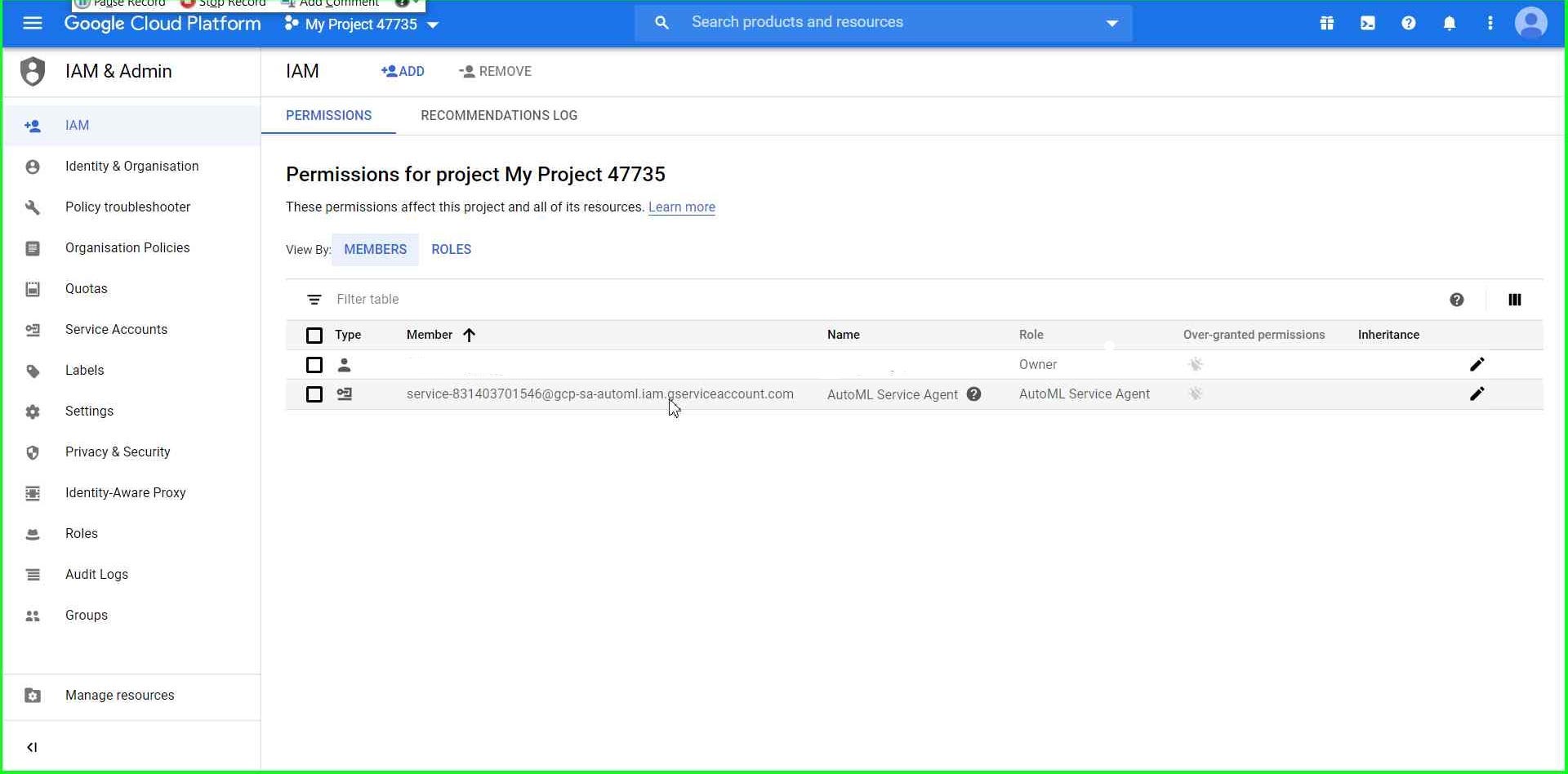1568x774 pixels.
Task: Click the filter funnel icon above the table
Action: coord(314,300)
